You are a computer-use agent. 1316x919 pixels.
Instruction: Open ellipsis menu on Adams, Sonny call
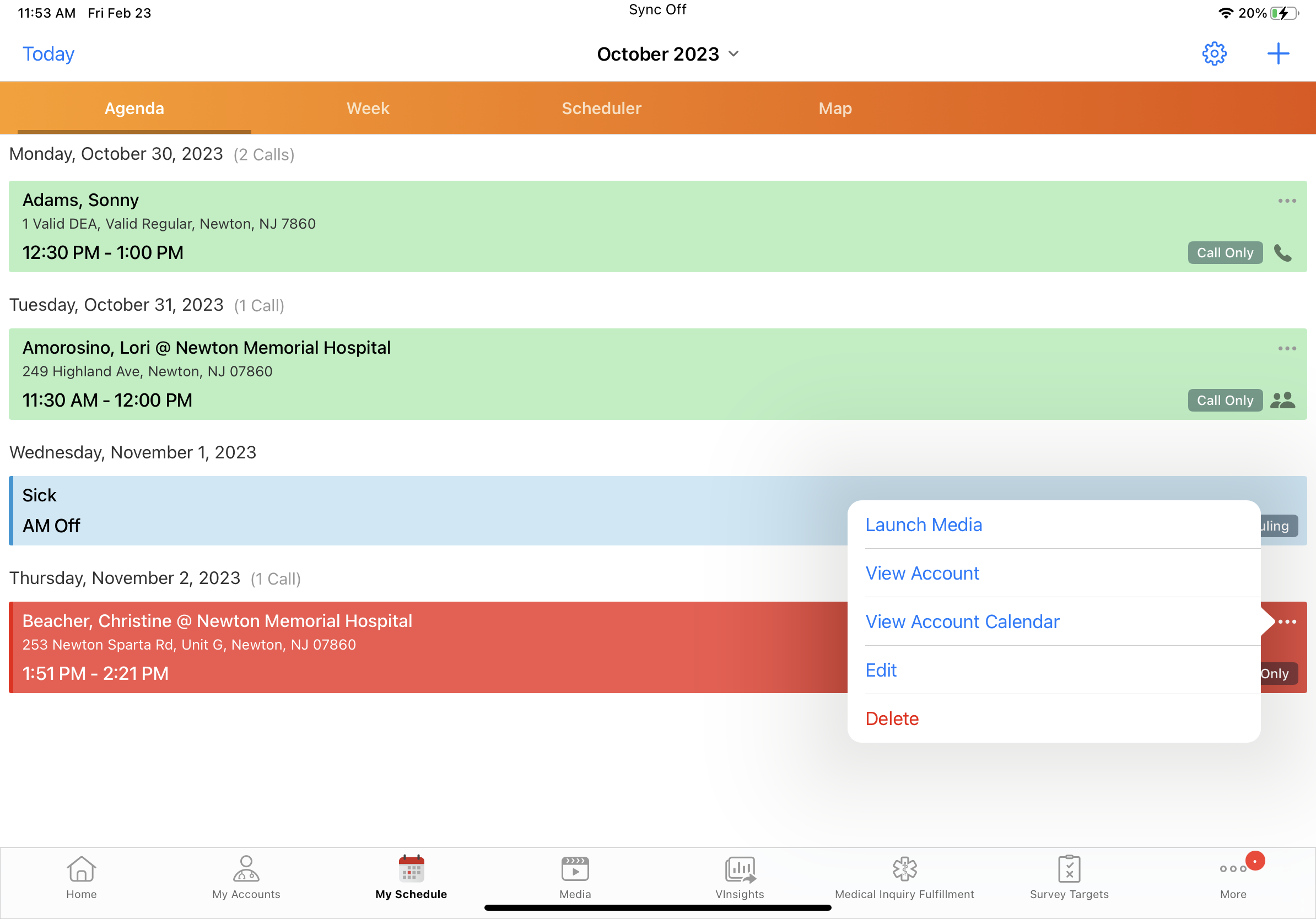tap(1286, 201)
